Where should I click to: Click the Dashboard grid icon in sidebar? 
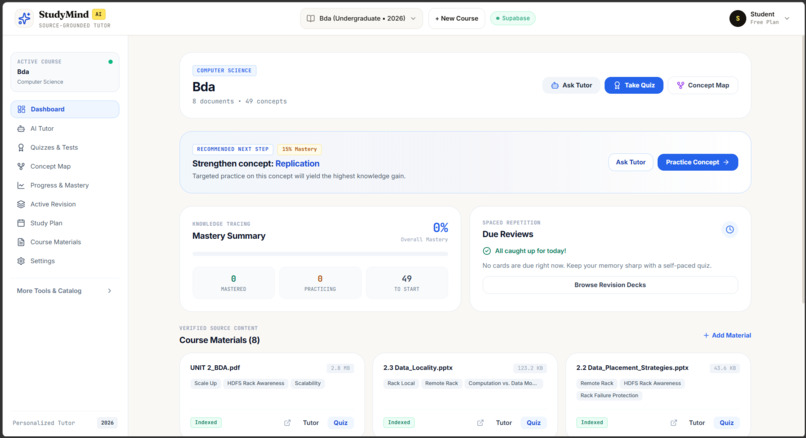21,109
